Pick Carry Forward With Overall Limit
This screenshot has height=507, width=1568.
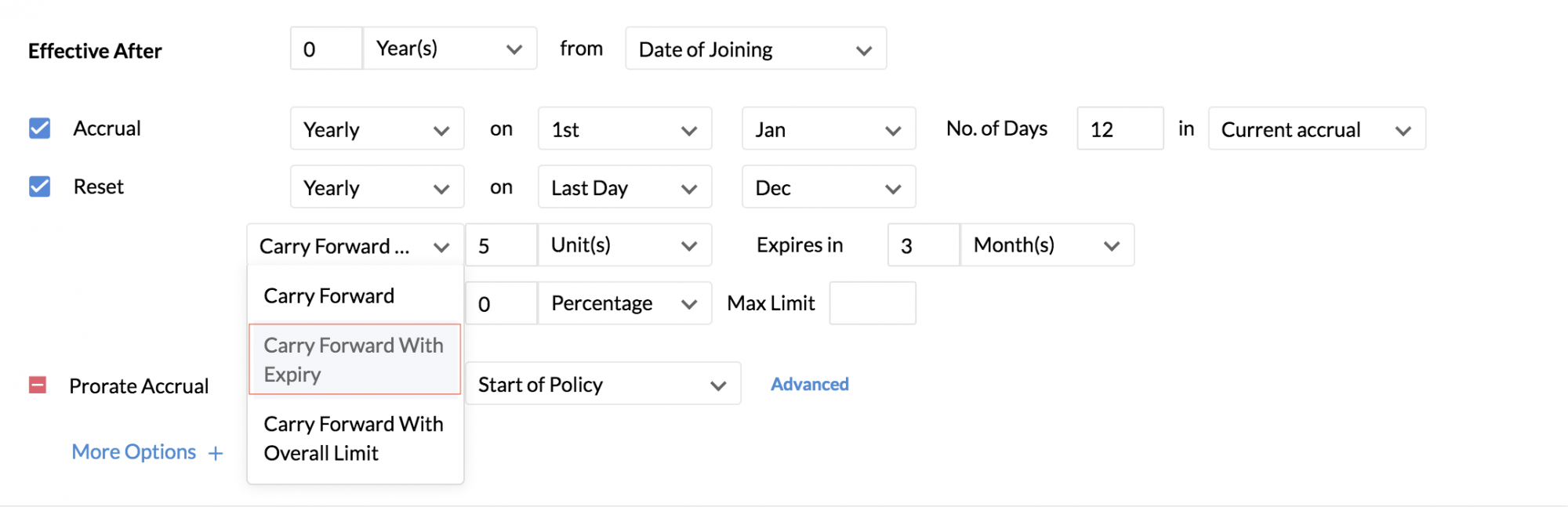coord(354,439)
